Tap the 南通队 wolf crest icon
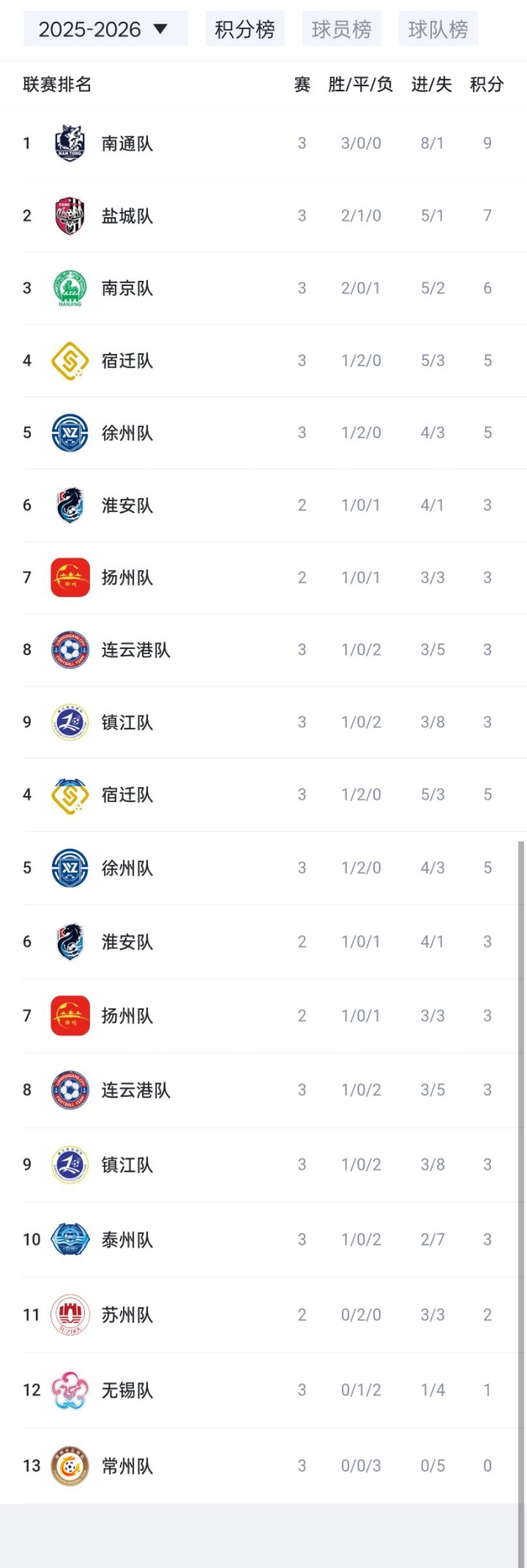Screen dimensions: 527x1568 tap(70, 143)
